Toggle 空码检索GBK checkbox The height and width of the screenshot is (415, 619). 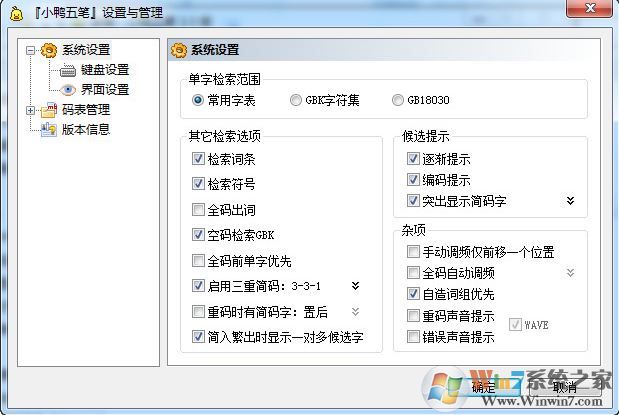point(198,235)
